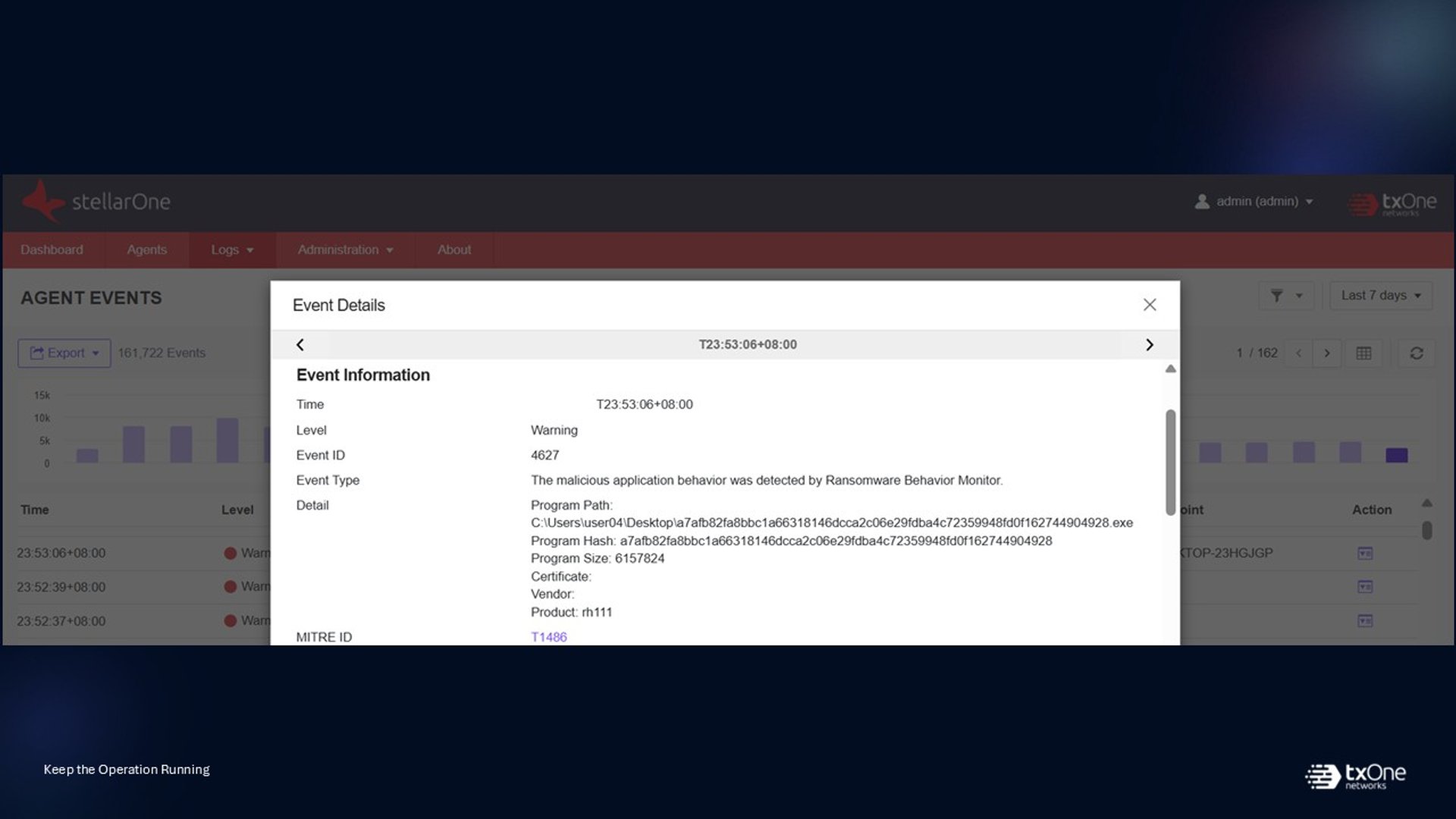Click the 161,722 Events count

coord(162,353)
